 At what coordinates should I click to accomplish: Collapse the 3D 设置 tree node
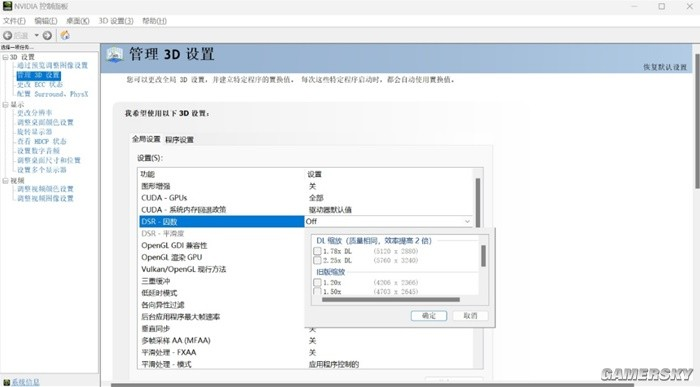5,57
